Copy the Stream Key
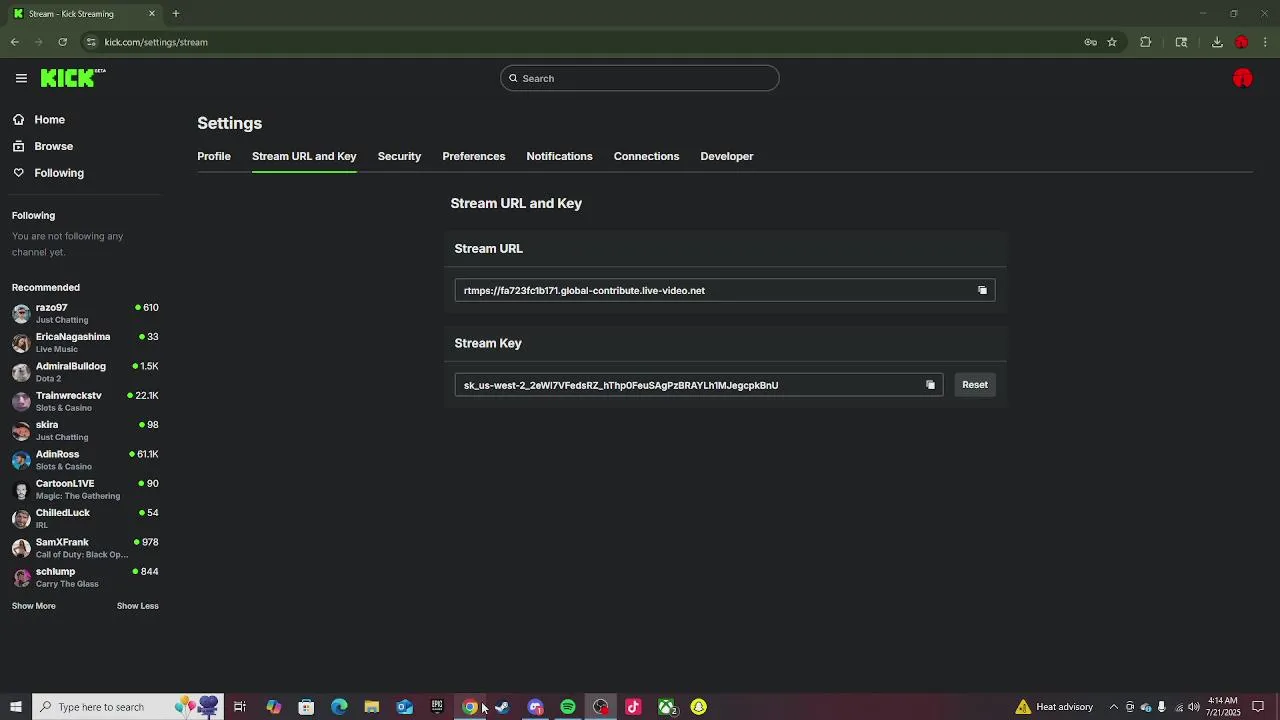Screen dimensions: 1280x720 point(930,385)
